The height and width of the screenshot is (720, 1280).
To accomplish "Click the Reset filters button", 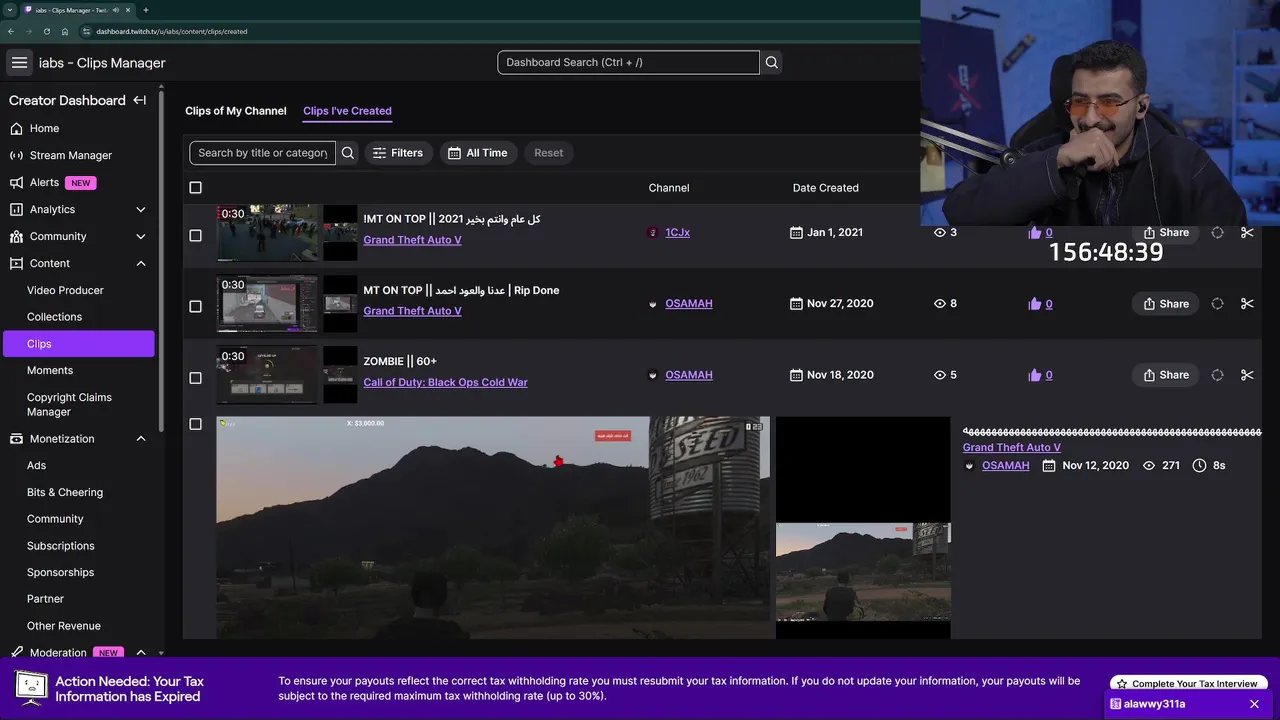I will (548, 153).
